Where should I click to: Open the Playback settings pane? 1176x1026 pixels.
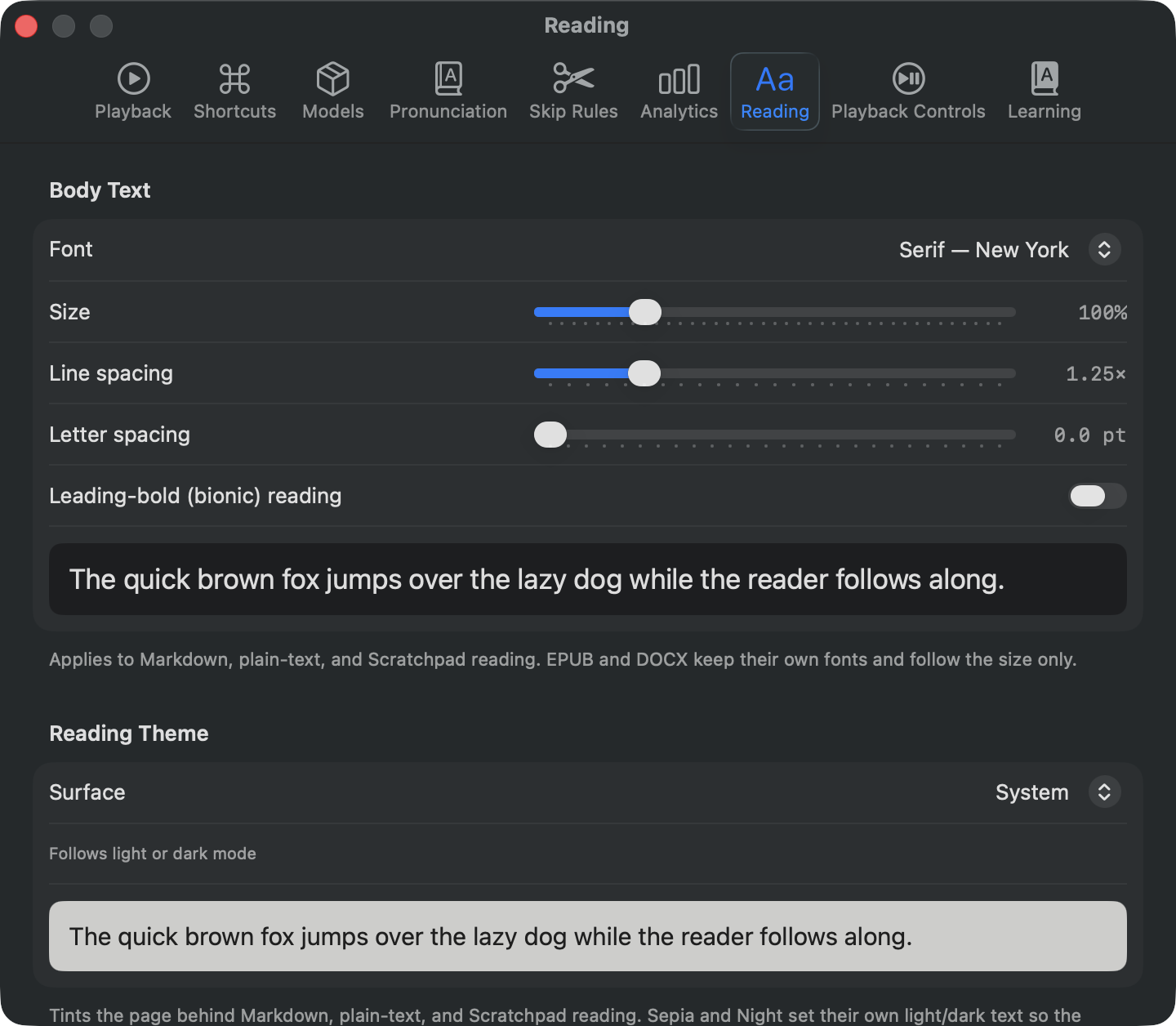pos(133,91)
